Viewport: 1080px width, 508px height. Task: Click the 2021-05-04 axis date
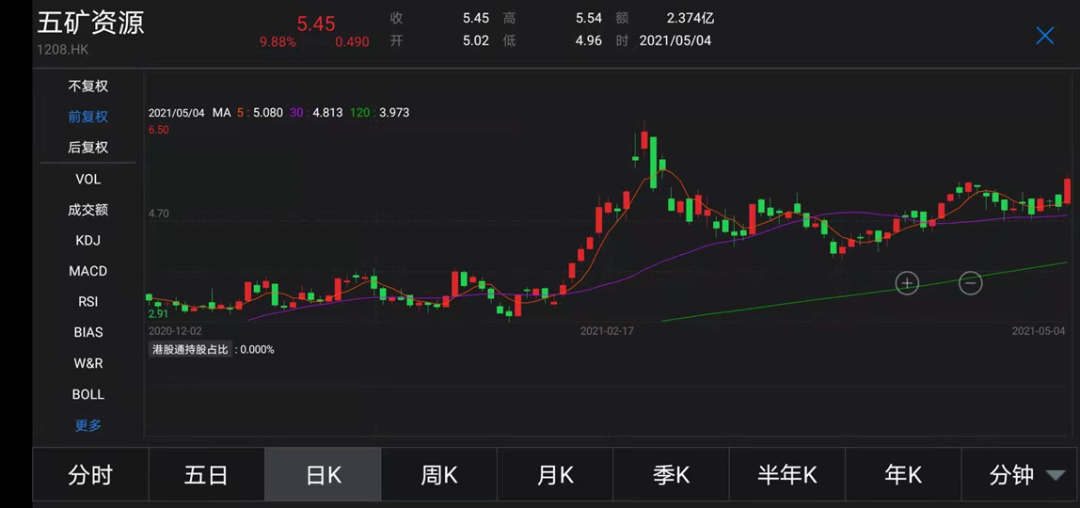click(x=1039, y=331)
